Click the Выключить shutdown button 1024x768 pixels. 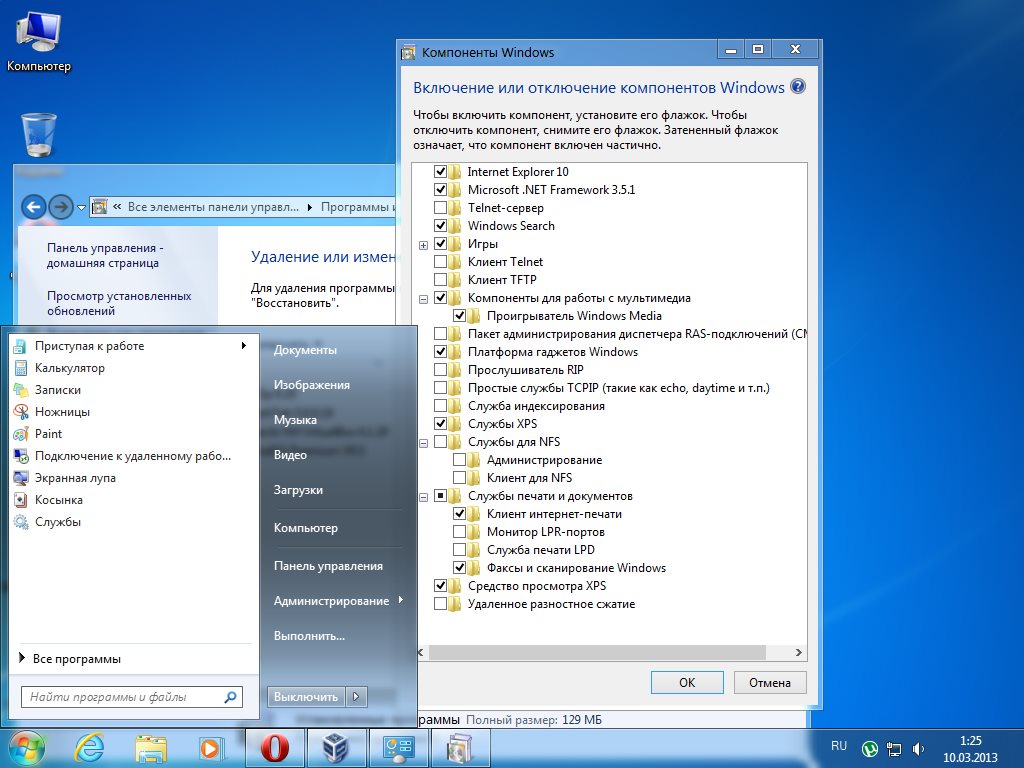point(306,697)
